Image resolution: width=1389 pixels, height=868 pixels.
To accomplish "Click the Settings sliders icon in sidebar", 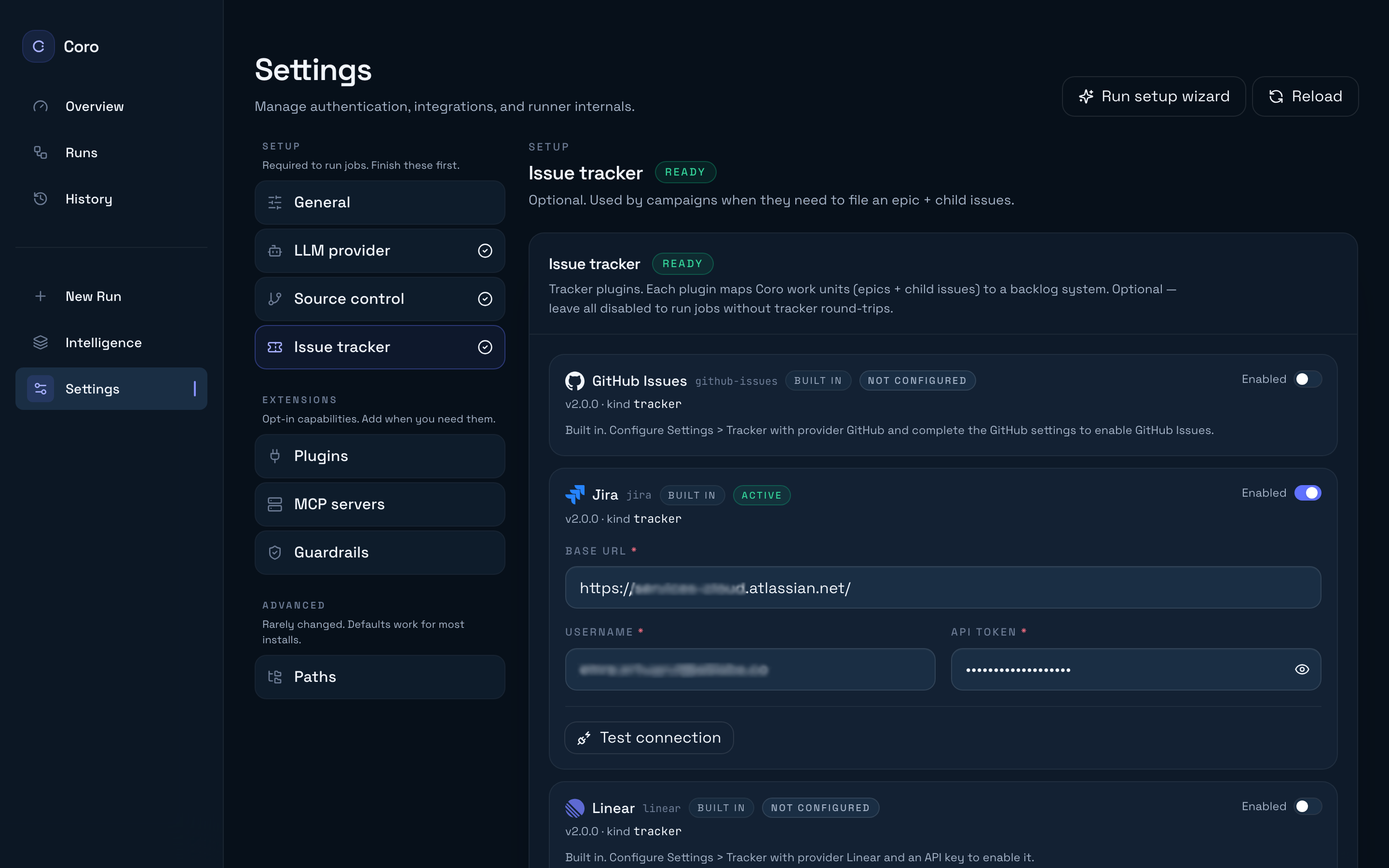I will pyautogui.click(x=40, y=389).
